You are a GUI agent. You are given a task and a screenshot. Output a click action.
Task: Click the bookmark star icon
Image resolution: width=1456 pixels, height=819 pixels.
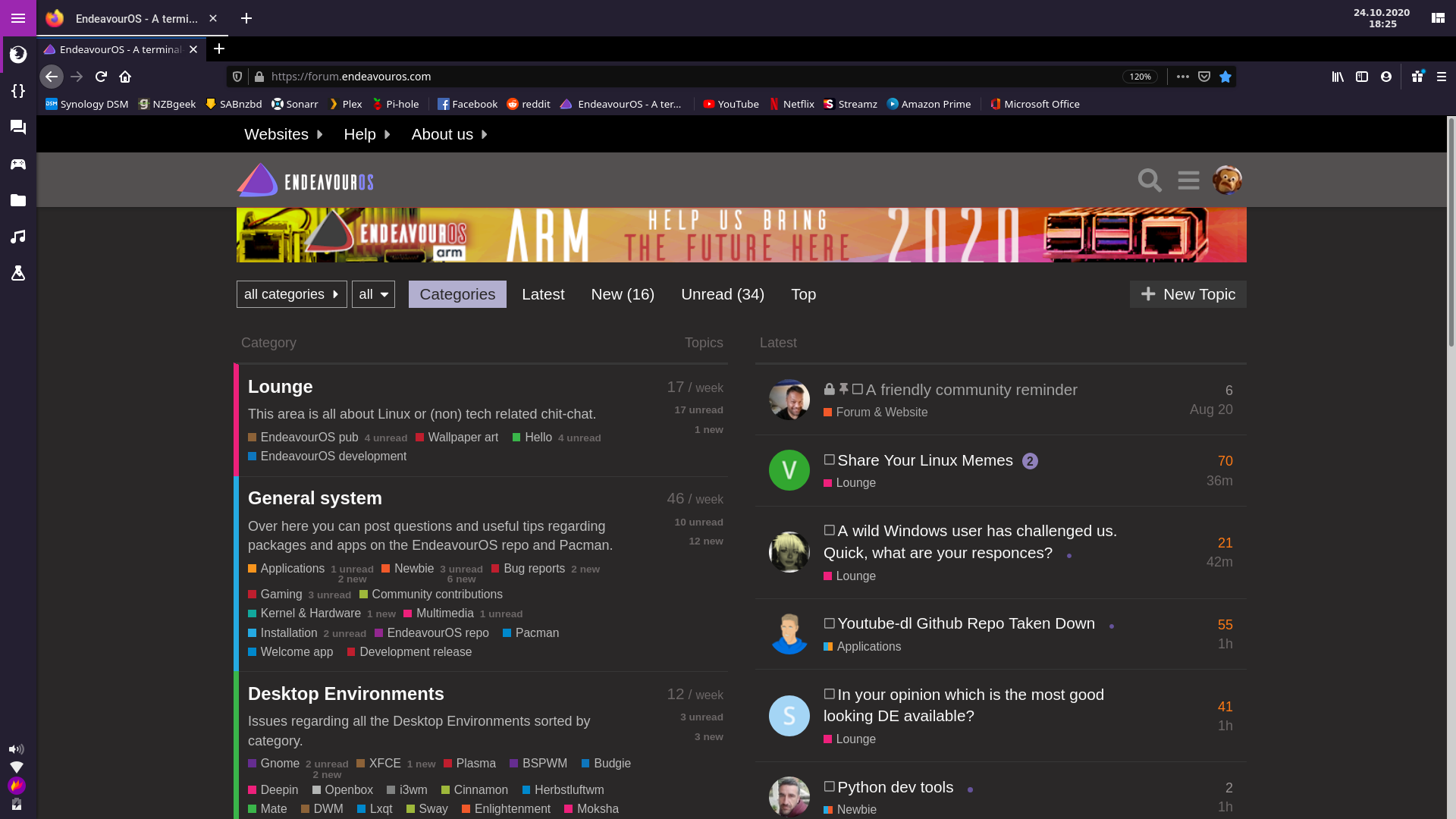tap(1225, 77)
